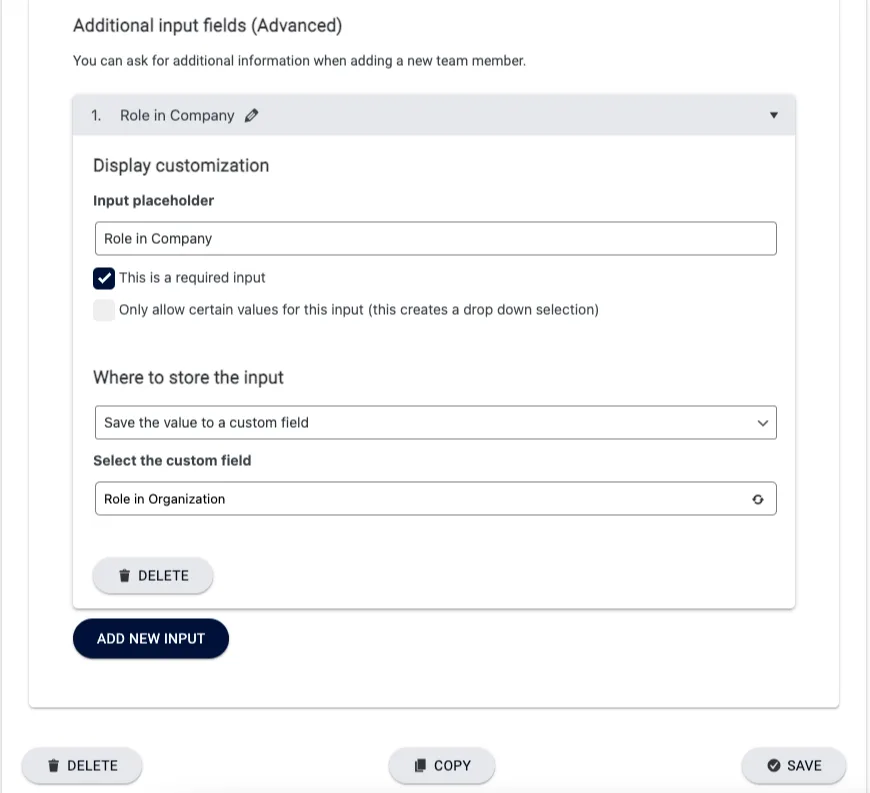Screen dimensions: 870x793
Task: Collapse the 'Role in Company' input section
Action: pyautogui.click(x=774, y=115)
